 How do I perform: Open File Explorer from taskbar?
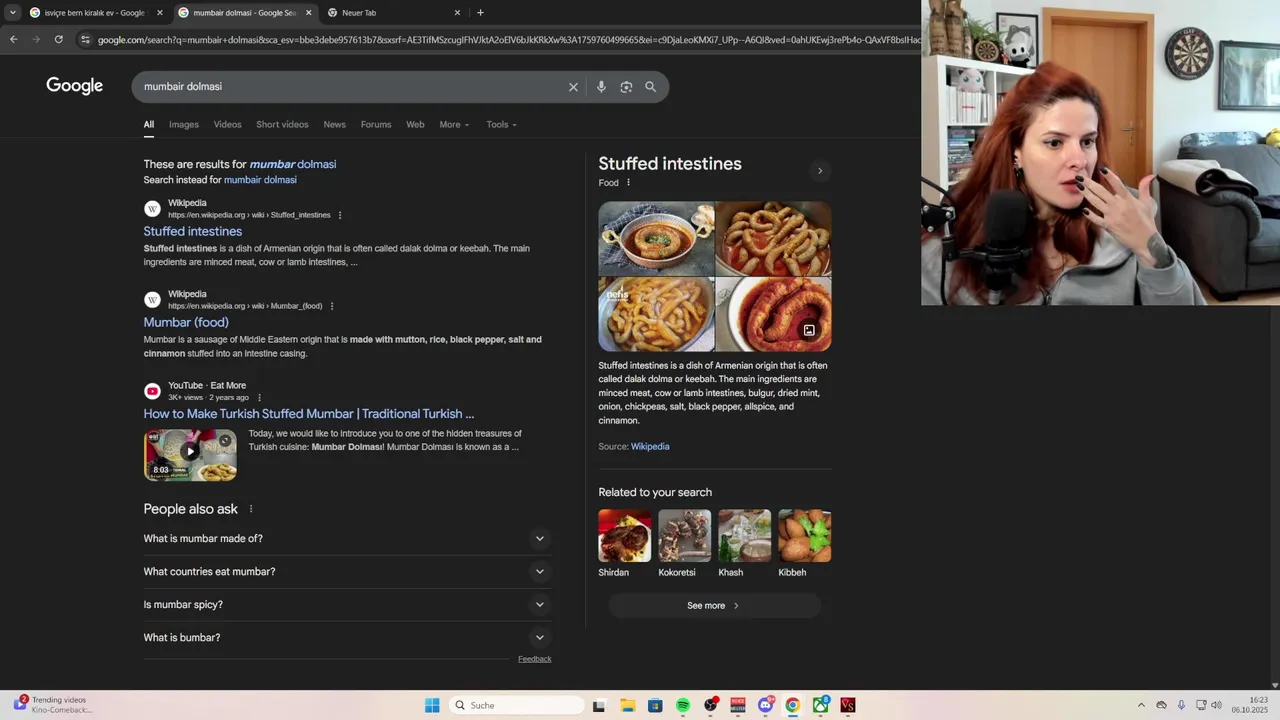pos(628,705)
